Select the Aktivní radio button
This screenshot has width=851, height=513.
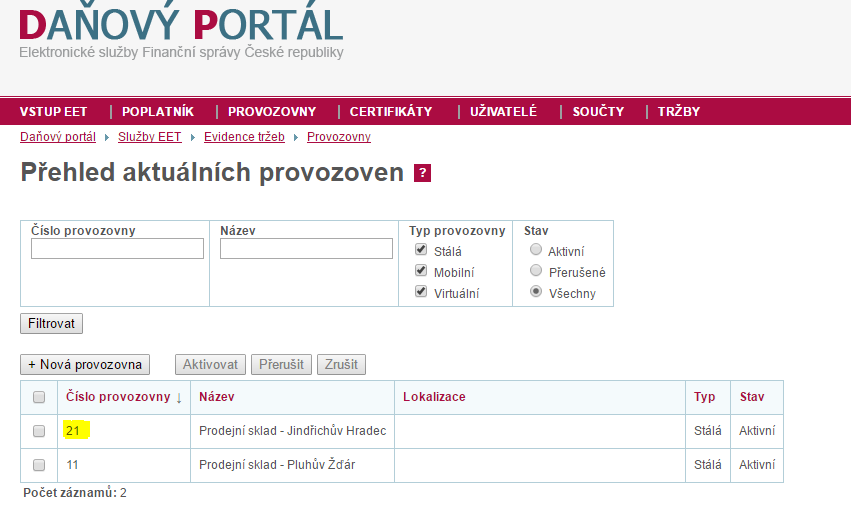coord(536,249)
